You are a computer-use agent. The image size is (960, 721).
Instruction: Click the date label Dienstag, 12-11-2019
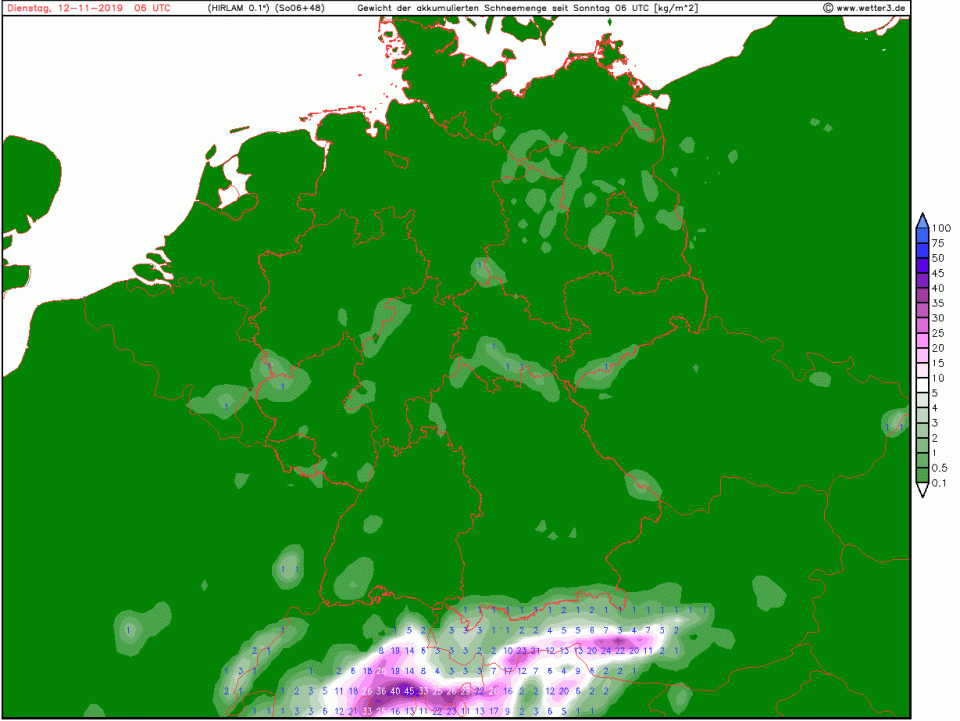[x=57, y=8]
